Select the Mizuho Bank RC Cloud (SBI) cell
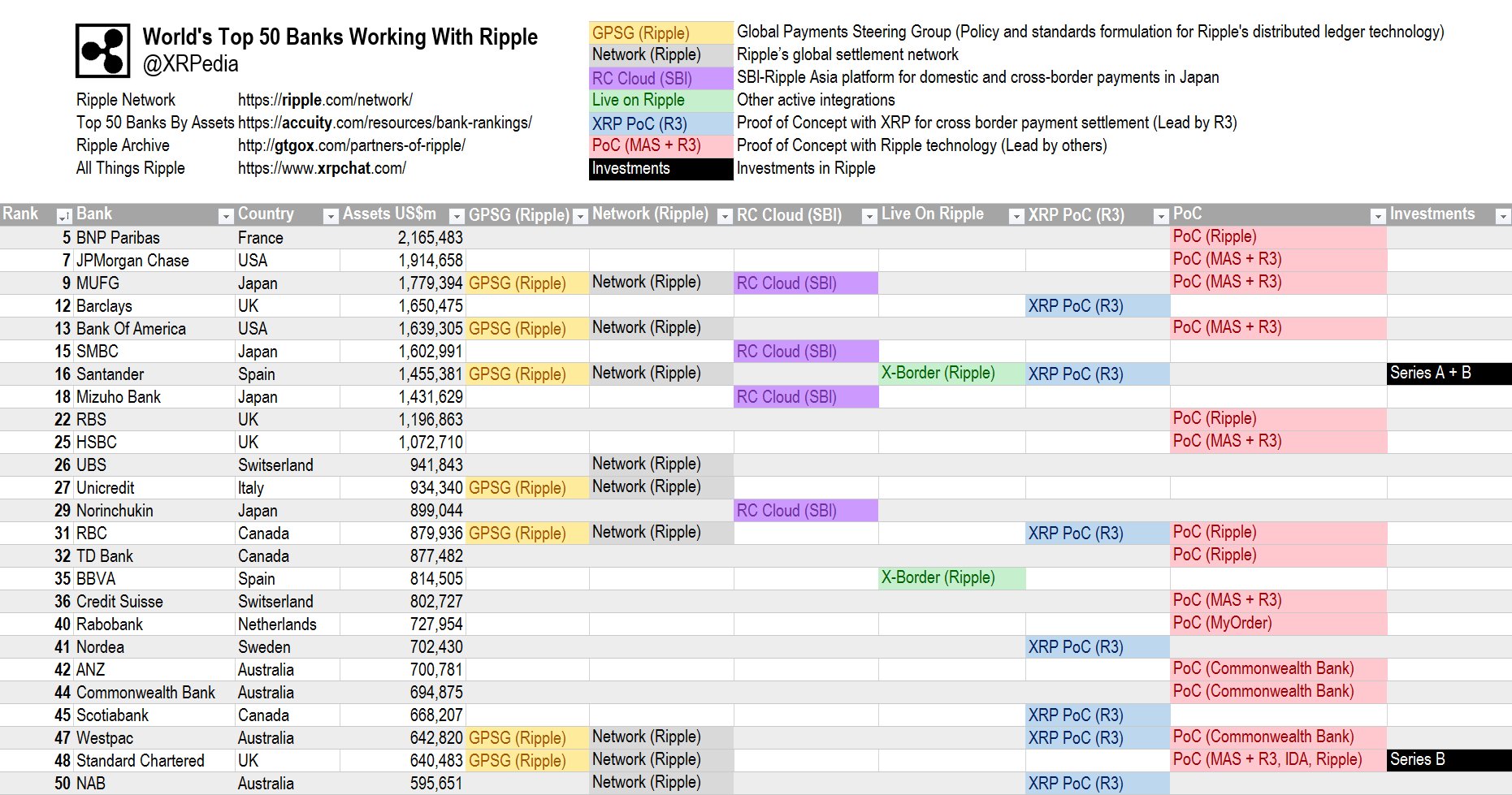 point(806,397)
